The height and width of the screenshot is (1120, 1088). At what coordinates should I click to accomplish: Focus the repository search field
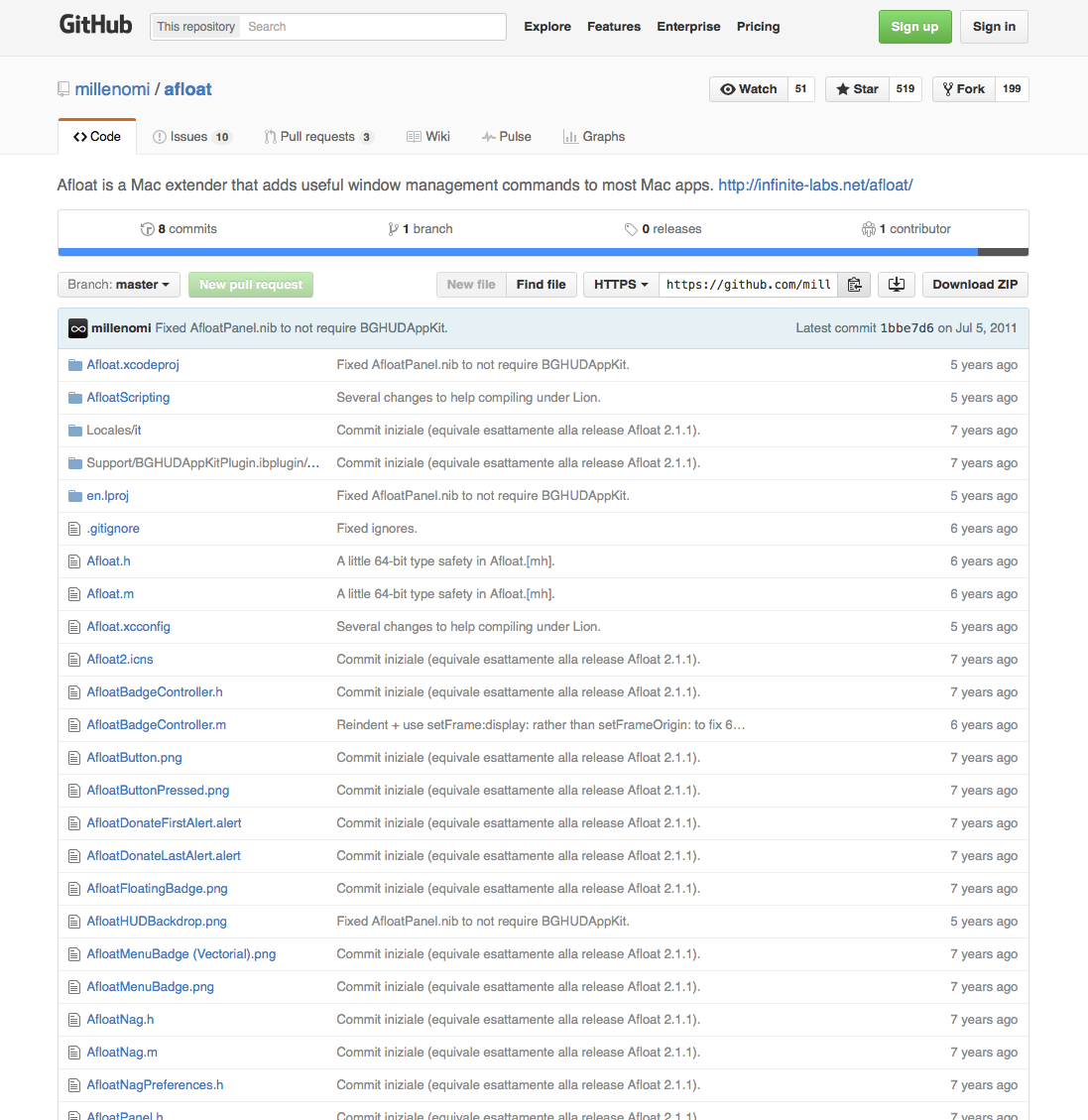pyautogui.click(x=373, y=27)
